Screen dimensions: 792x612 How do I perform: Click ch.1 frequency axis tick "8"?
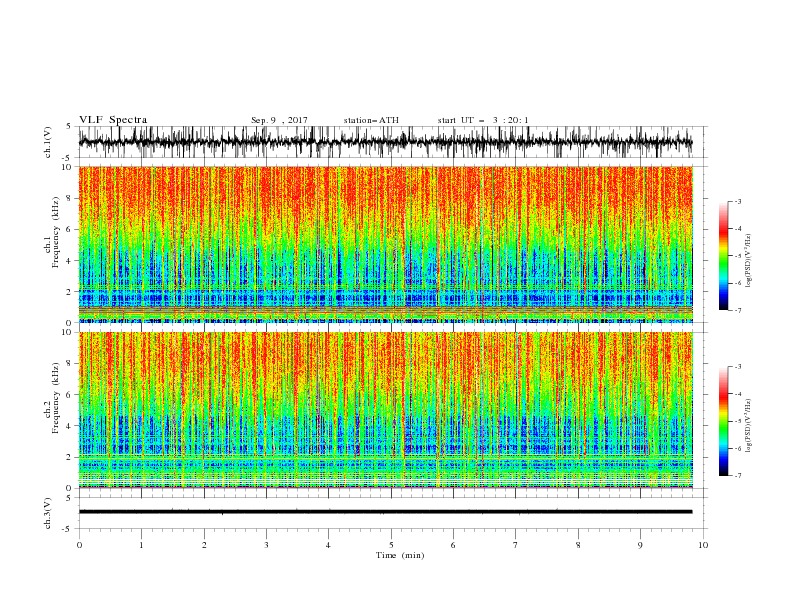pos(70,198)
